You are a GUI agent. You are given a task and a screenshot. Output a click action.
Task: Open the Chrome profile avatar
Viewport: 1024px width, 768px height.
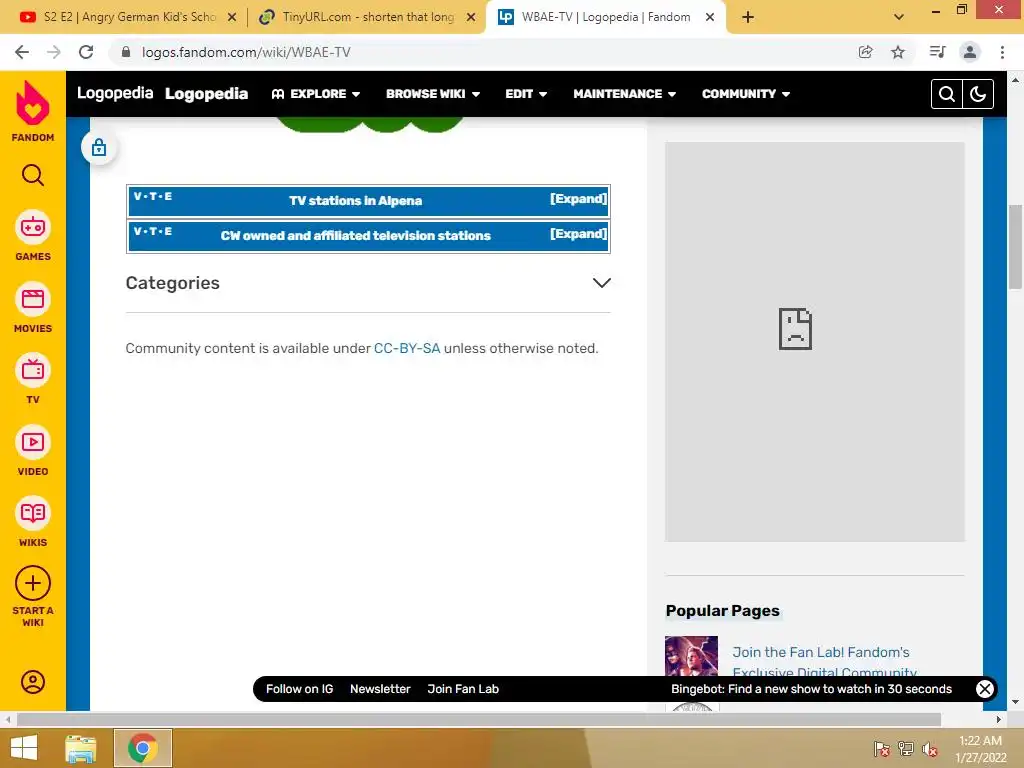click(x=970, y=52)
